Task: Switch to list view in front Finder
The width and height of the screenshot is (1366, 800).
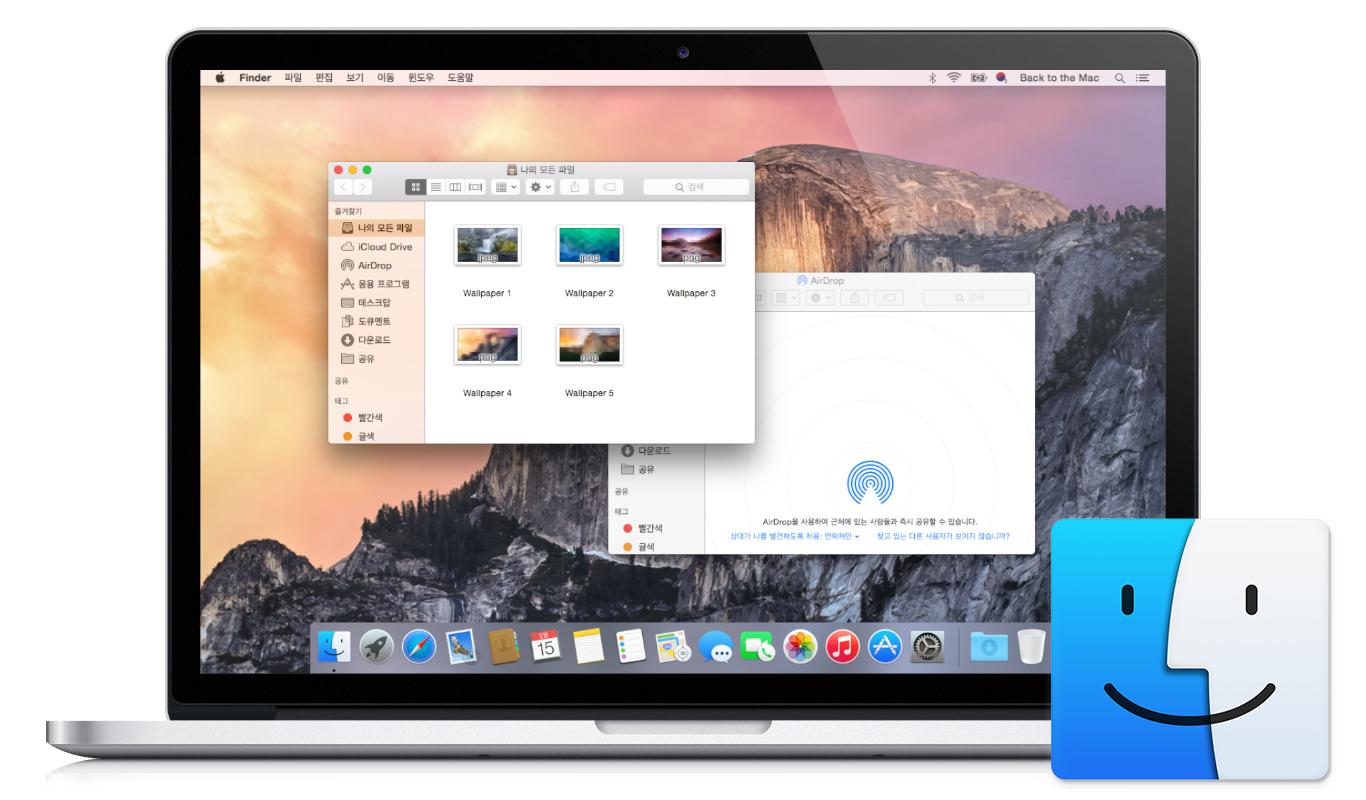Action: point(436,187)
